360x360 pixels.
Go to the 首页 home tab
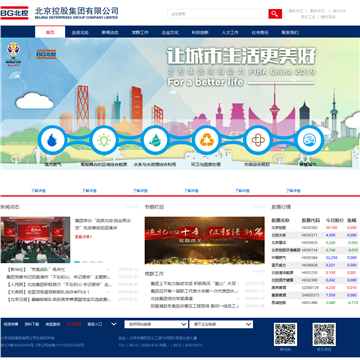pos(50,32)
